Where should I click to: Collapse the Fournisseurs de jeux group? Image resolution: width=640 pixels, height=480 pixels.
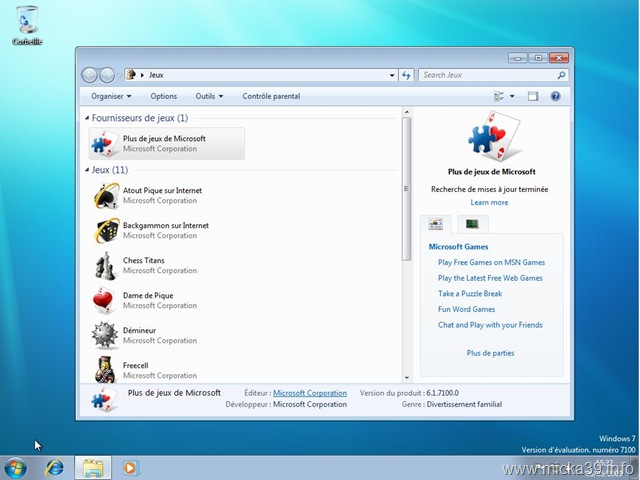87,118
